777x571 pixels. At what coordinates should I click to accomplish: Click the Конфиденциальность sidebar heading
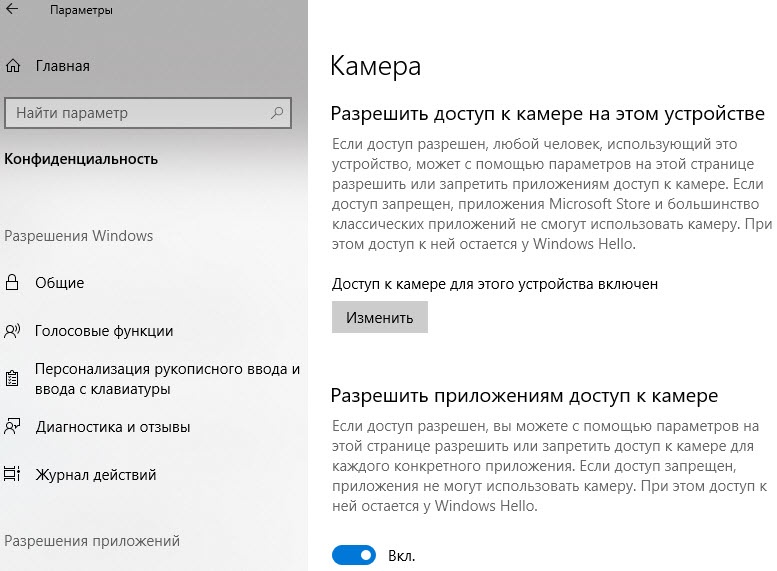[81, 158]
